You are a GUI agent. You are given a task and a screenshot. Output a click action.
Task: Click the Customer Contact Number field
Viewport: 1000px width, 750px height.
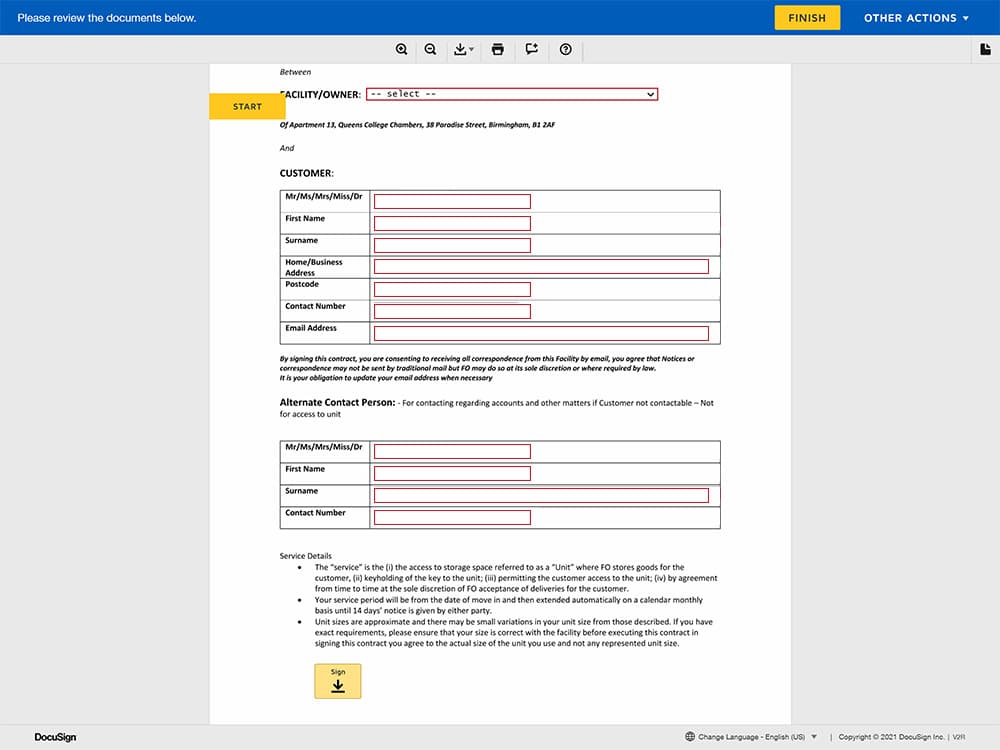452,311
